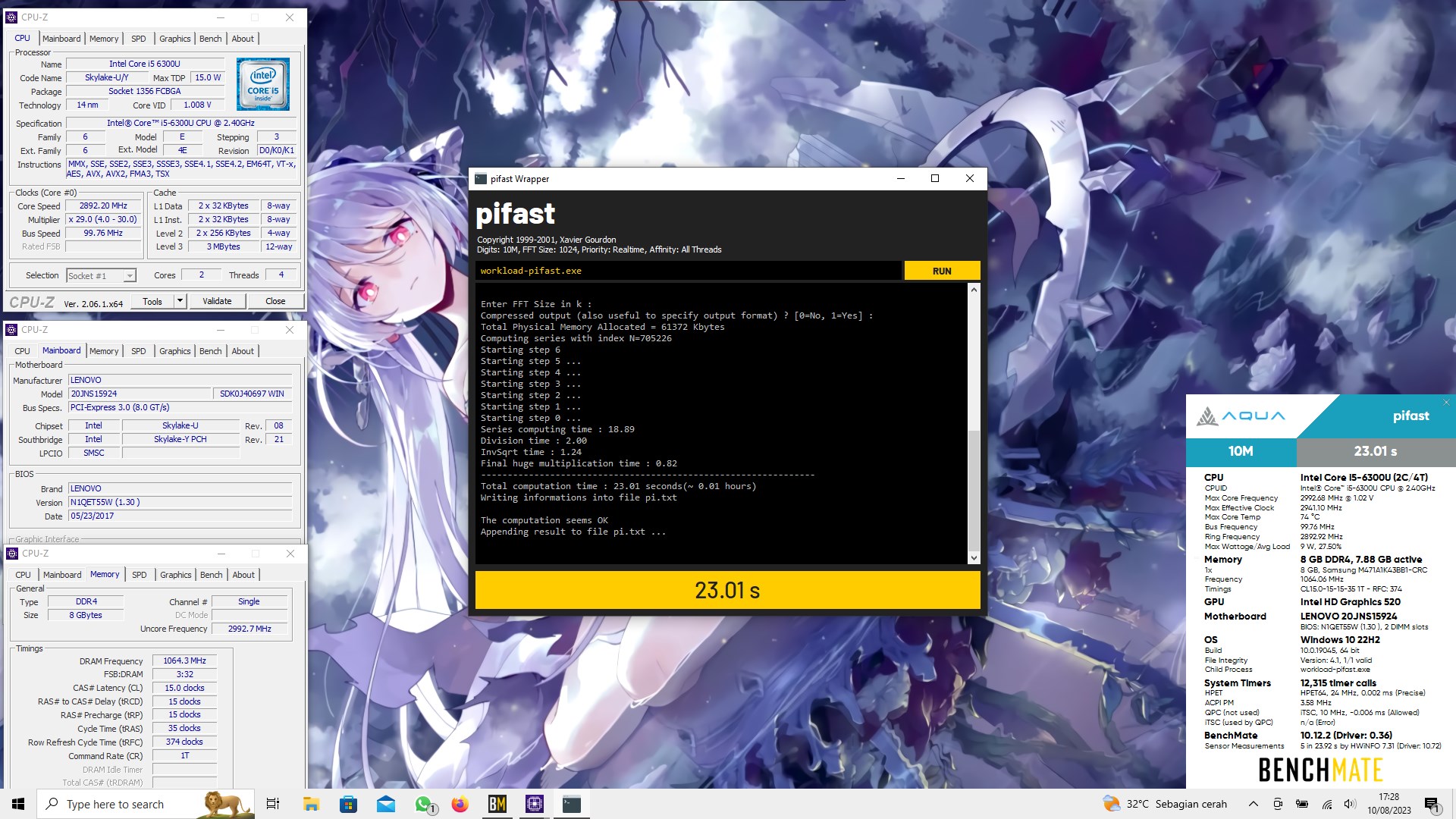This screenshot has height=819, width=1456.
Task: Click the RUN button in pifast Wrapper
Action: [942, 271]
